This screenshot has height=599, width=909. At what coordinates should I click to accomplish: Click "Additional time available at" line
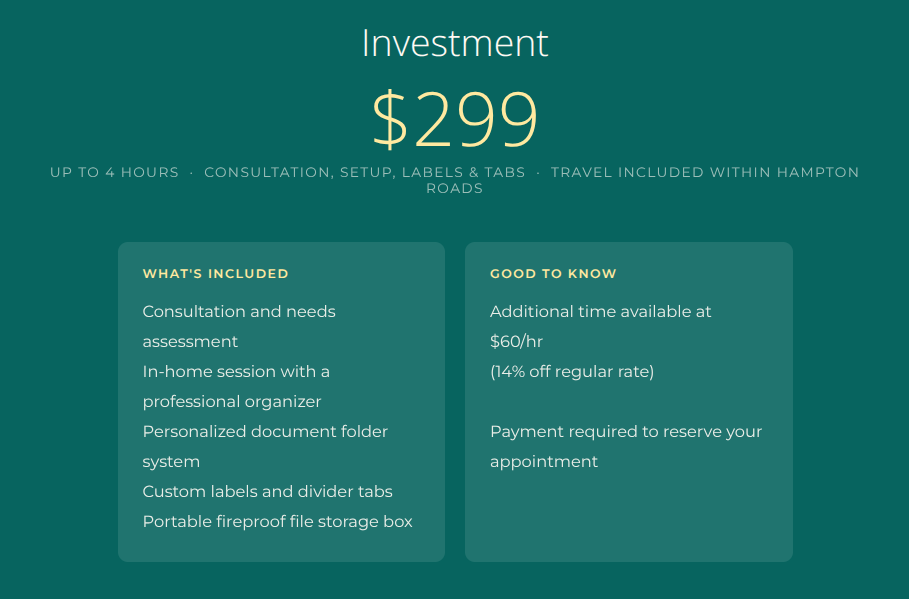point(600,312)
